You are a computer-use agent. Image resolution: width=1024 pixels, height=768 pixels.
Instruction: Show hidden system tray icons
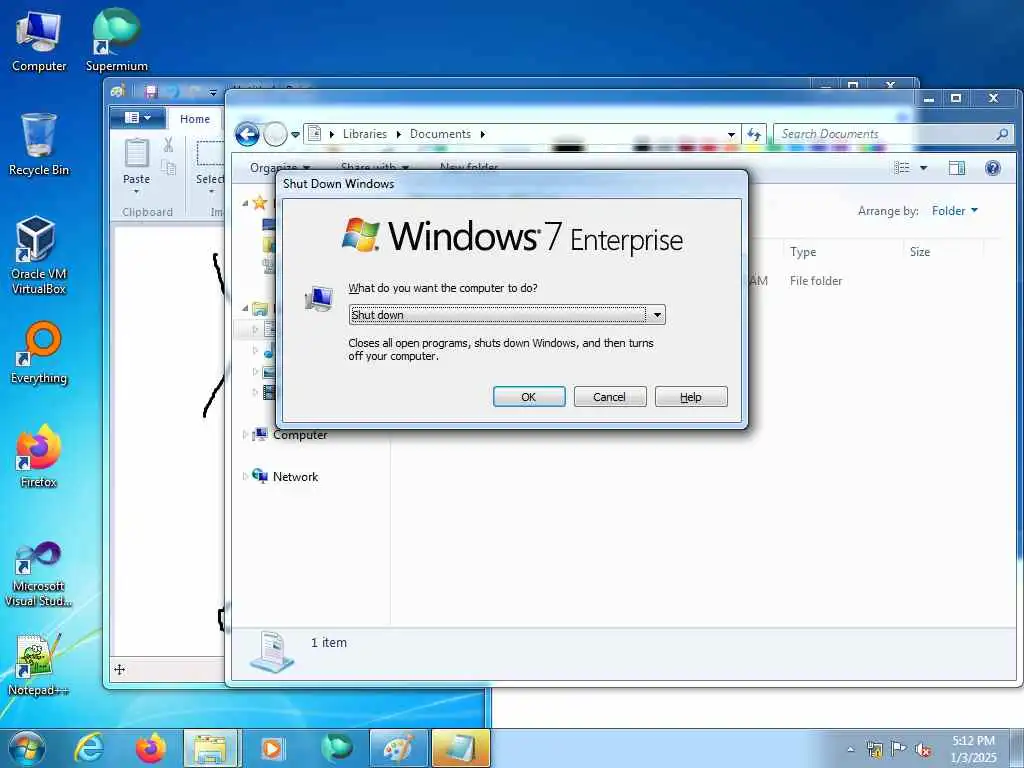click(850, 749)
